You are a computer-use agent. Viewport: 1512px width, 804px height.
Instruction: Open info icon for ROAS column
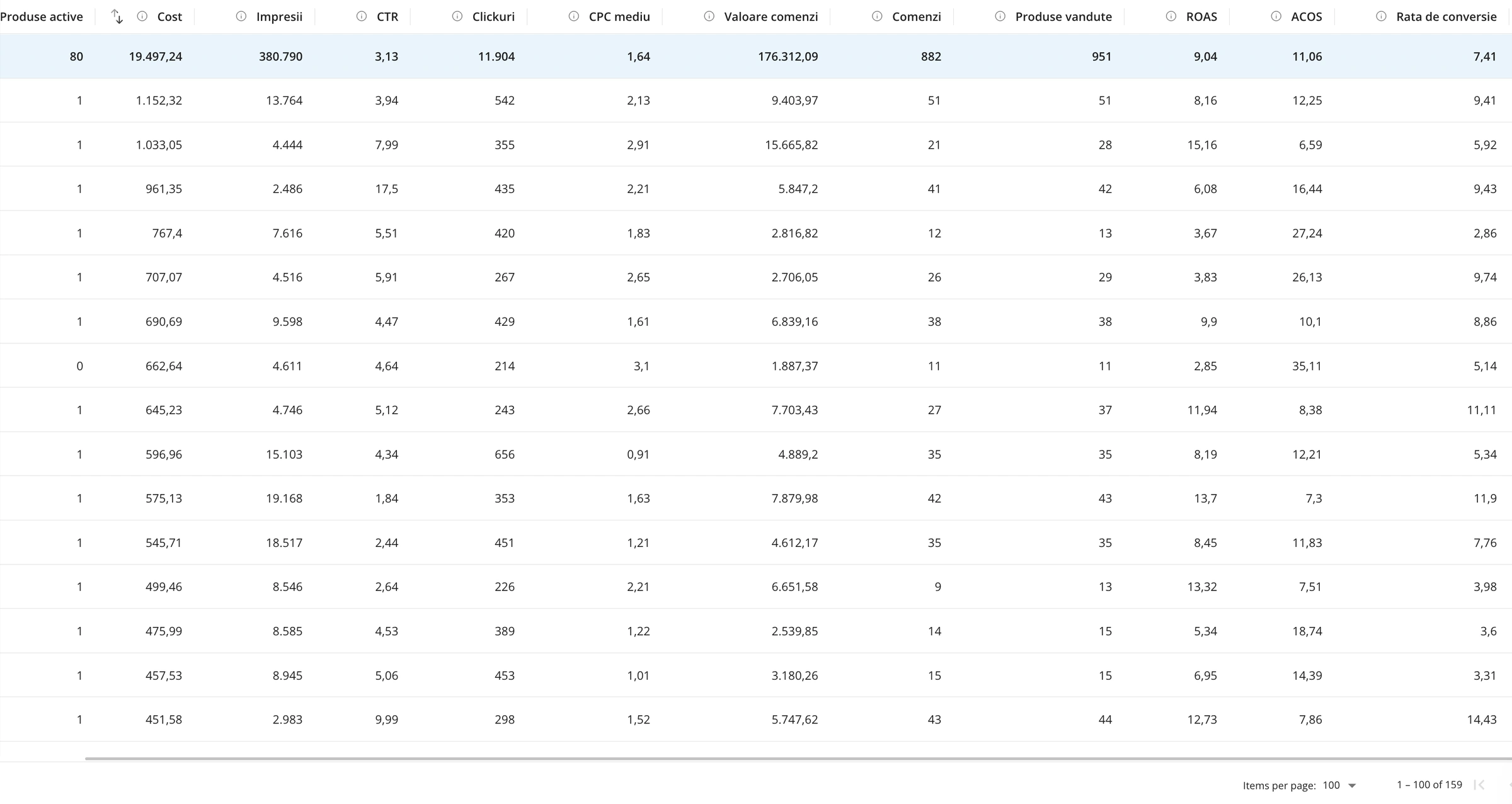point(1171,16)
